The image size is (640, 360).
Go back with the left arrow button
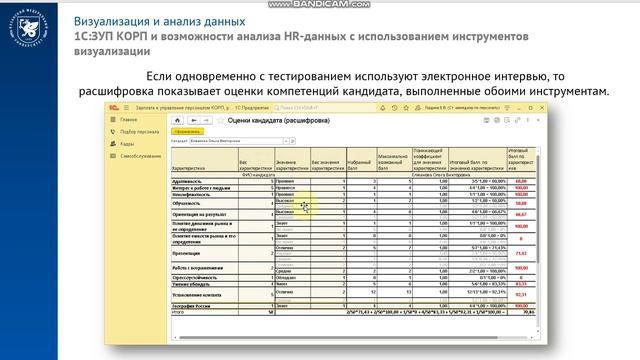pyautogui.click(x=194, y=120)
